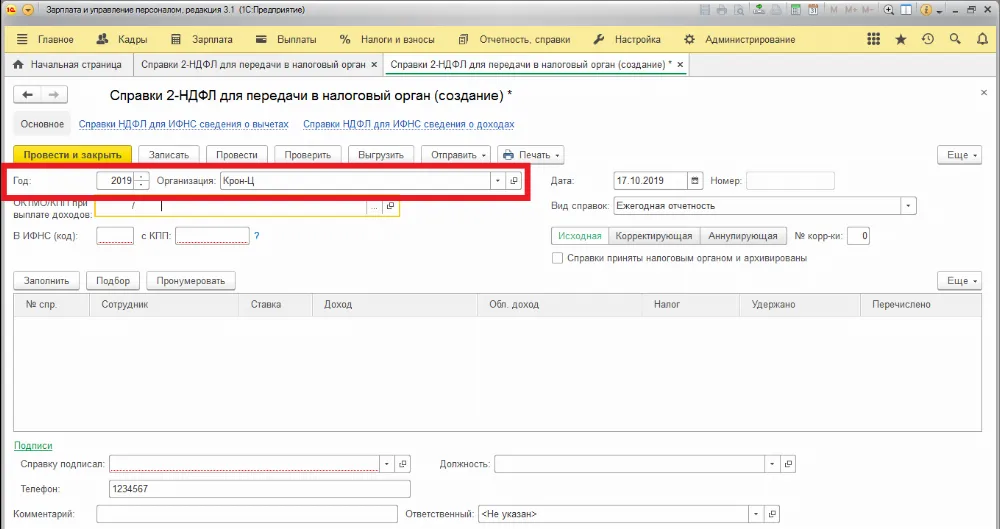This screenshot has width=1000, height=529.
Task: Click the Провести и закрыть button
Action: pos(73,155)
